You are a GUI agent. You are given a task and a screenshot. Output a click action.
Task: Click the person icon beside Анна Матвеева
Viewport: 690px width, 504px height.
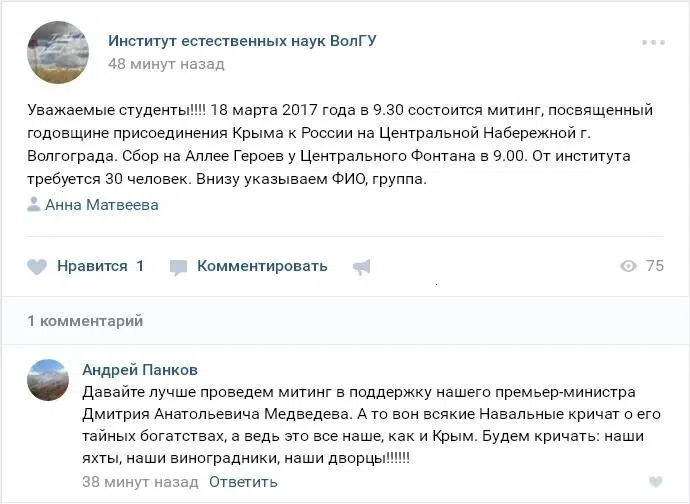34,205
